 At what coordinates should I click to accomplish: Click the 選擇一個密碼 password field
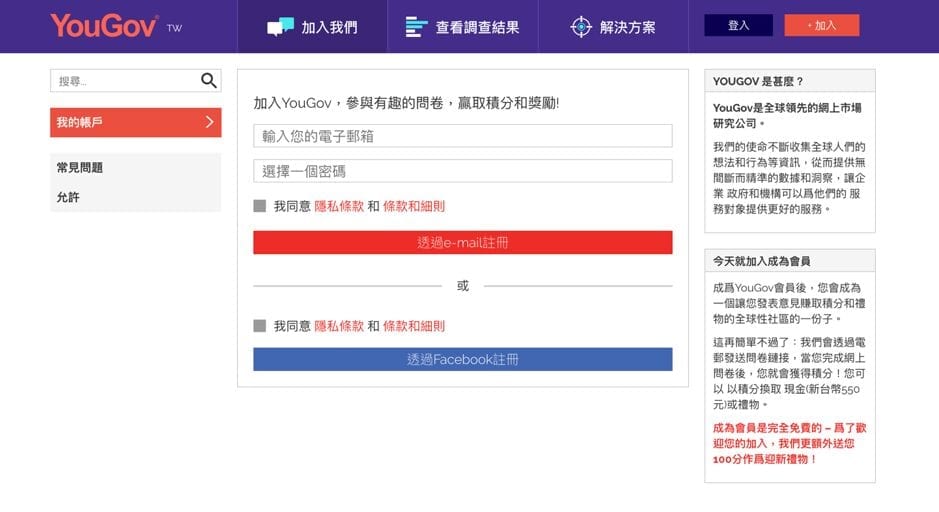pyautogui.click(x=462, y=171)
